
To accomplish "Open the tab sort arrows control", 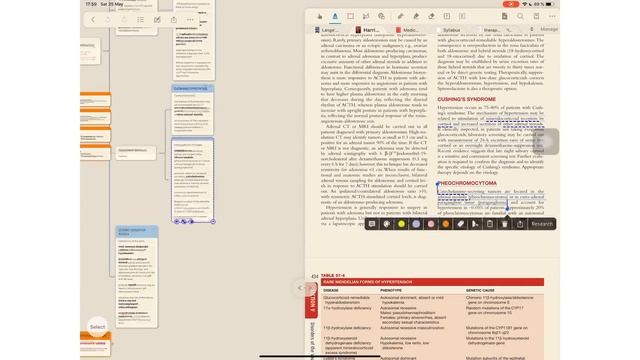I will [x=531, y=29].
